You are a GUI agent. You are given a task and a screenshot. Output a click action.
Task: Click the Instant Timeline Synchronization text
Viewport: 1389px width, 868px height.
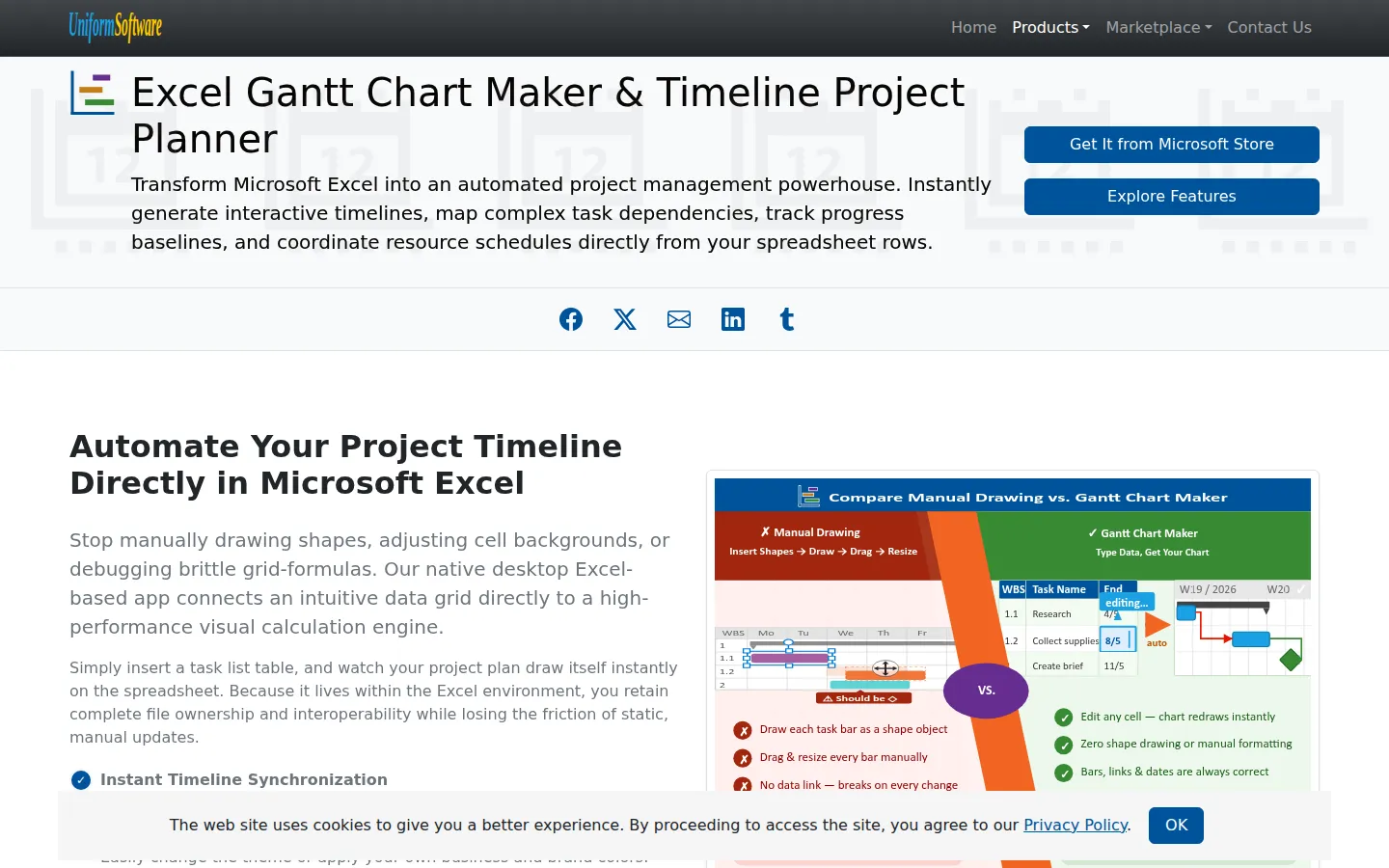click(244, 779)
